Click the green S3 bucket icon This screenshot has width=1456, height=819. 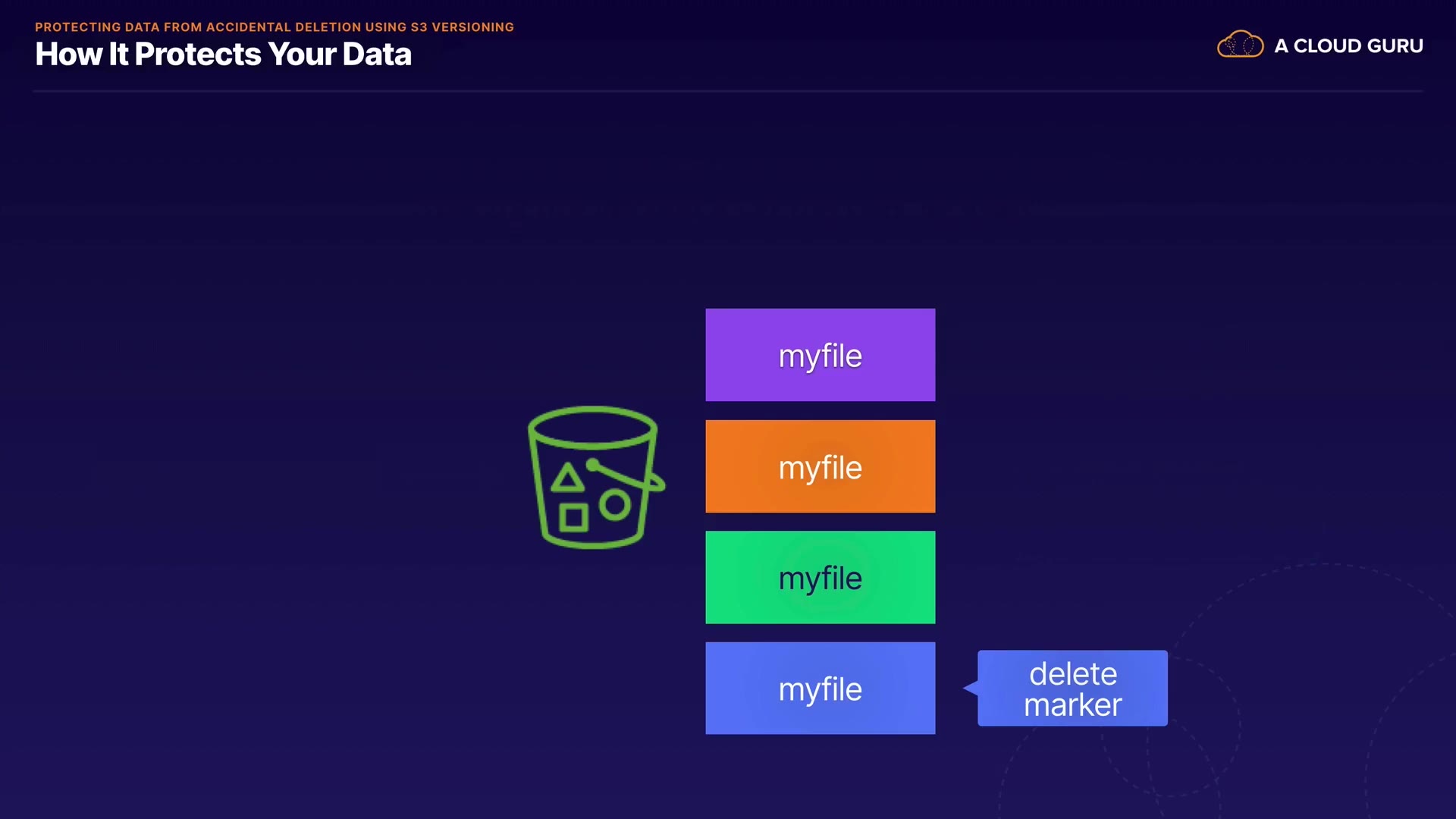click(595, 477)
